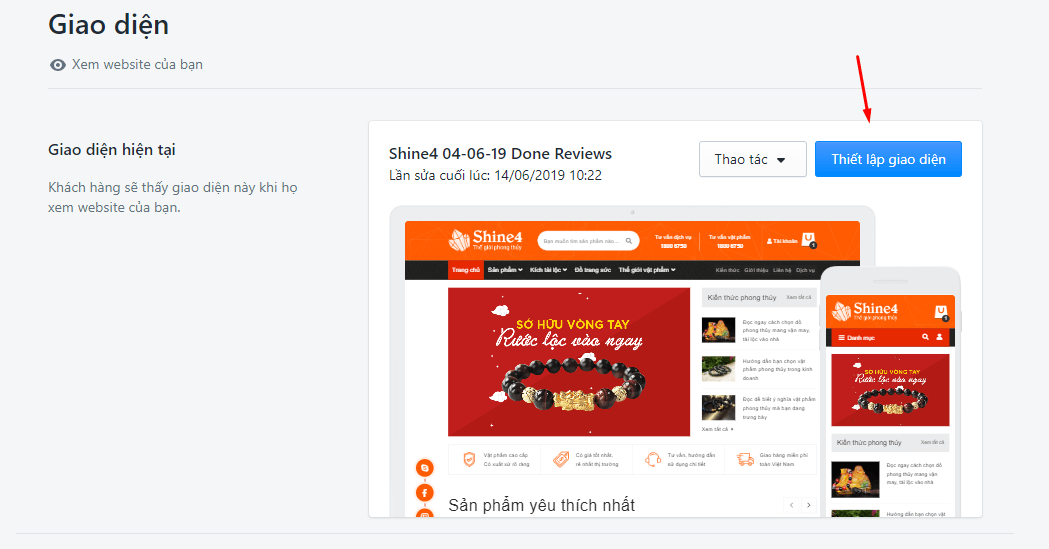This screenshot has height=549, width=1049.
Task: Click the cart icon in mobile preview
Action: click(x=941, y=312)
